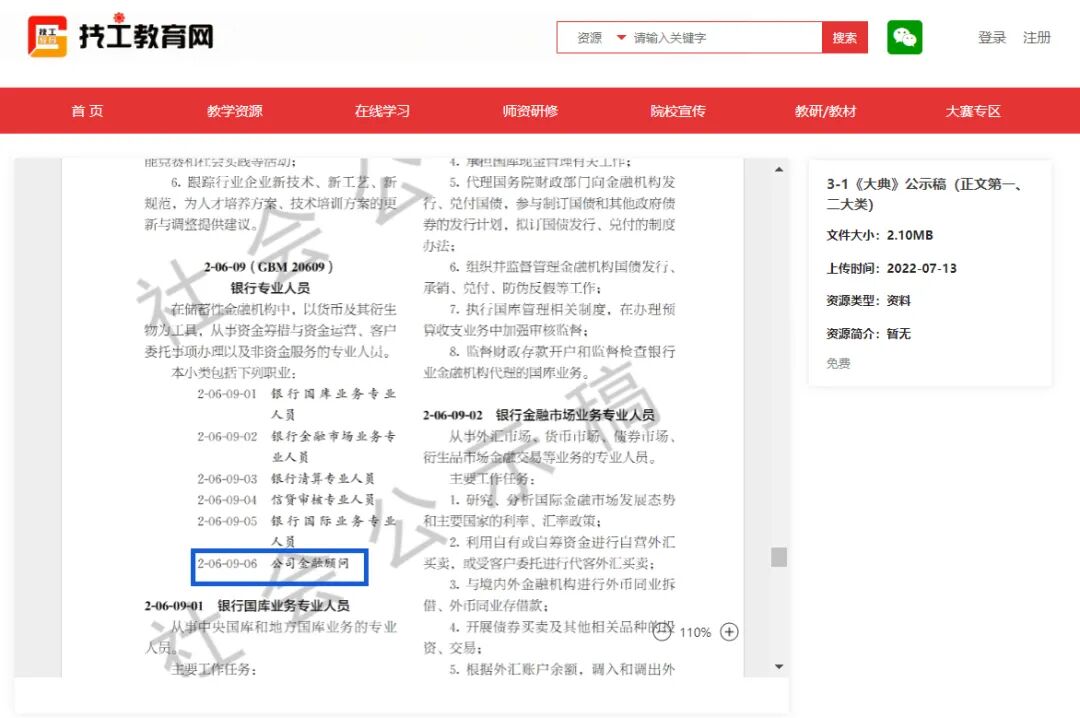Click the document scrollbar thumb
The height and width of the screenshot is (718, 1080).
(x=779, y=557)
